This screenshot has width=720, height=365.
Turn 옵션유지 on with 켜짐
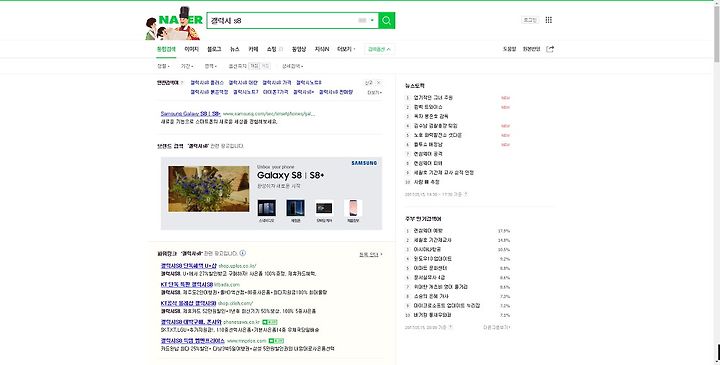(x=254, y=66)
